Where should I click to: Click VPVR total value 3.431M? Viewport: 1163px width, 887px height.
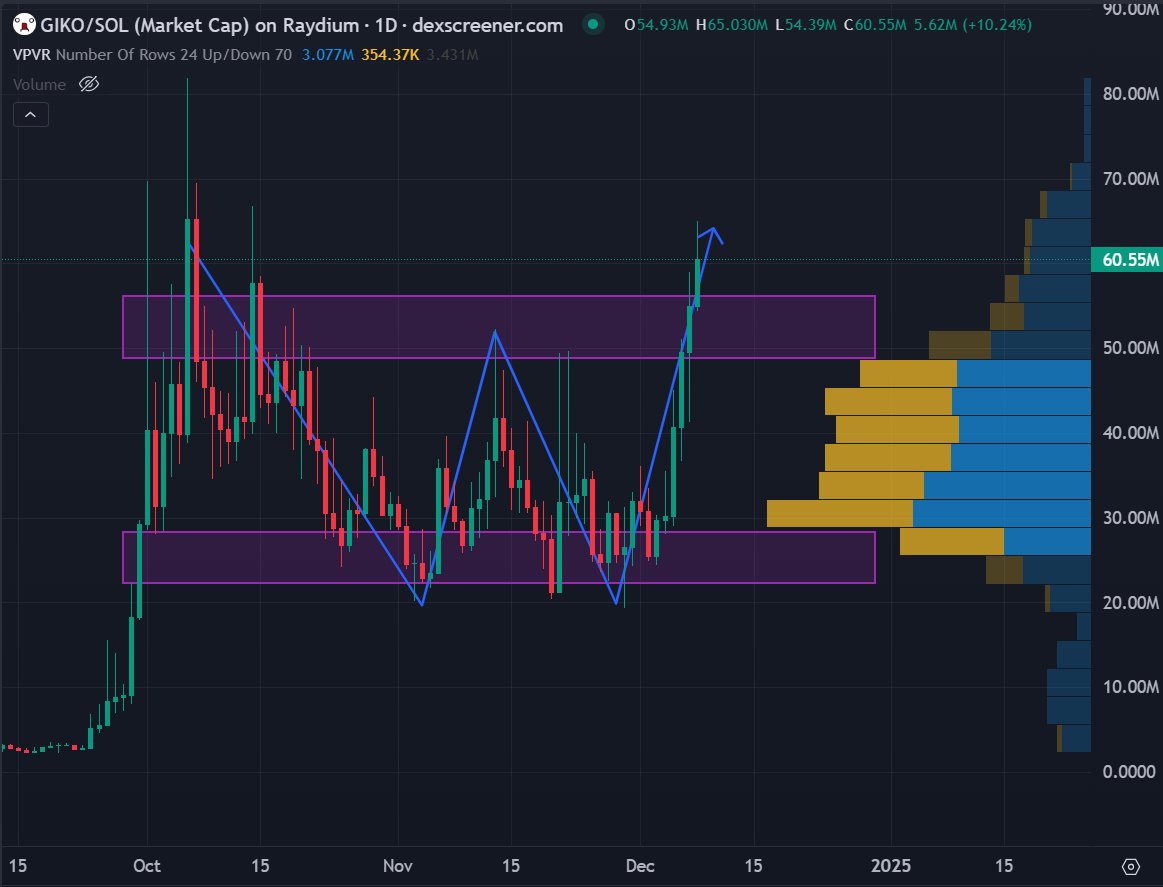[x=452, y=55]
